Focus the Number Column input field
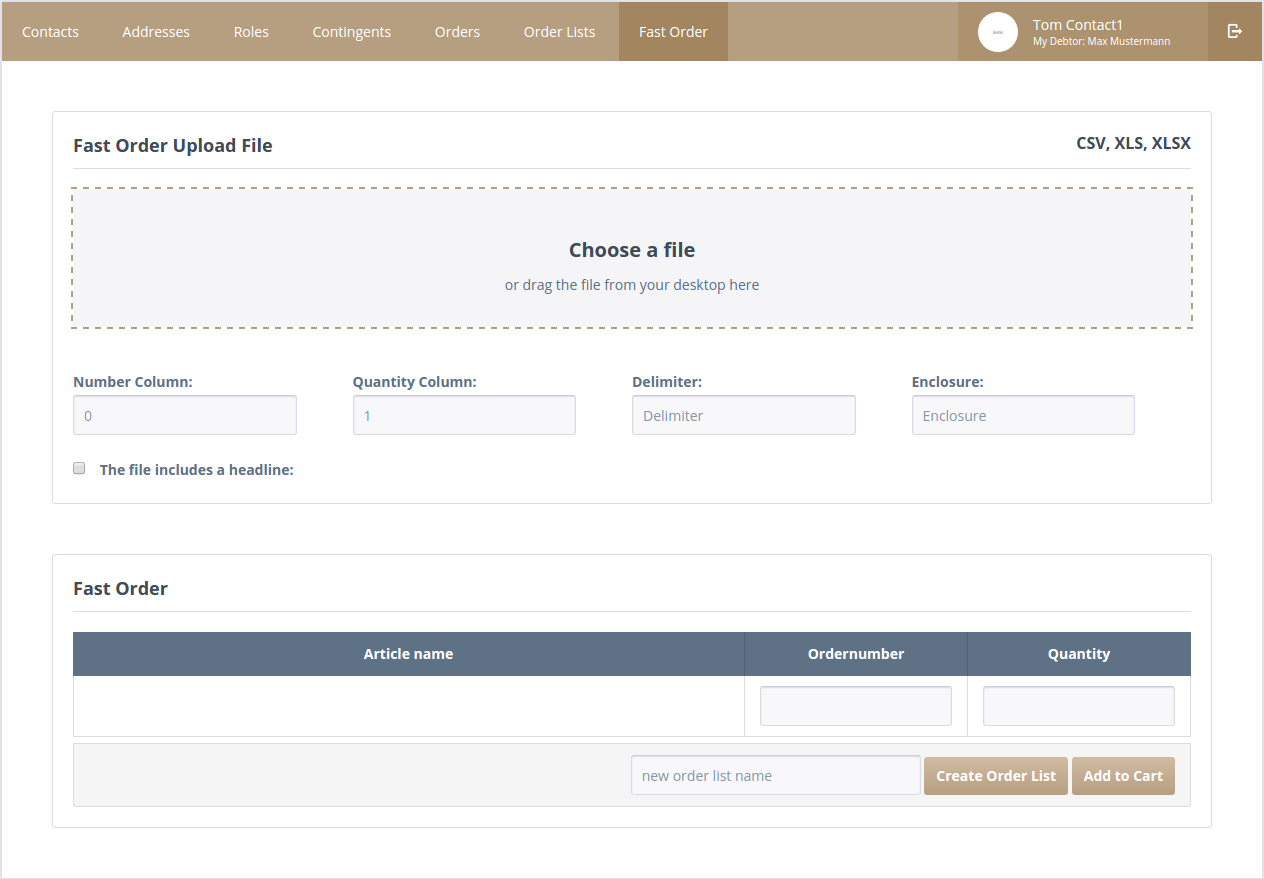 (185, 415)
